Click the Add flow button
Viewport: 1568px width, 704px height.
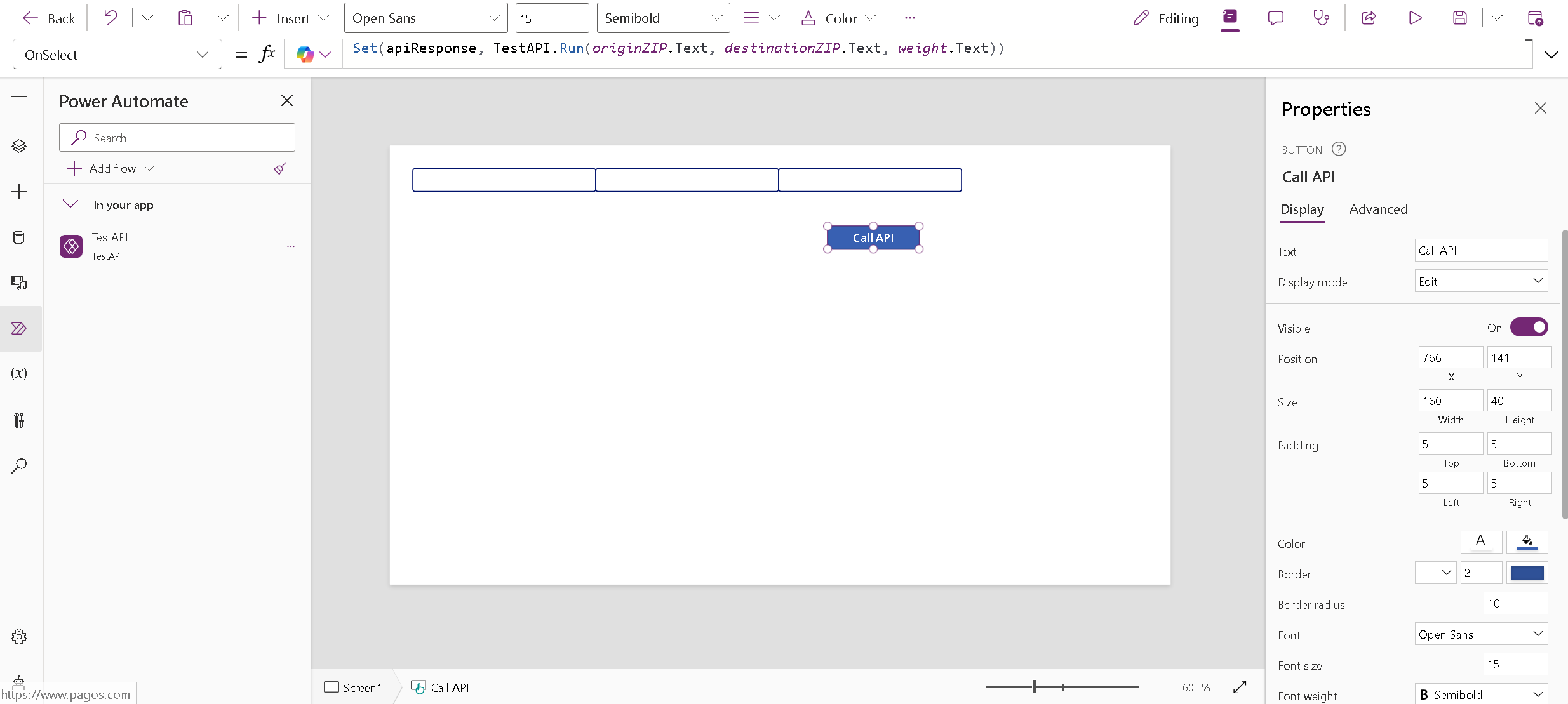pos(111,168)
